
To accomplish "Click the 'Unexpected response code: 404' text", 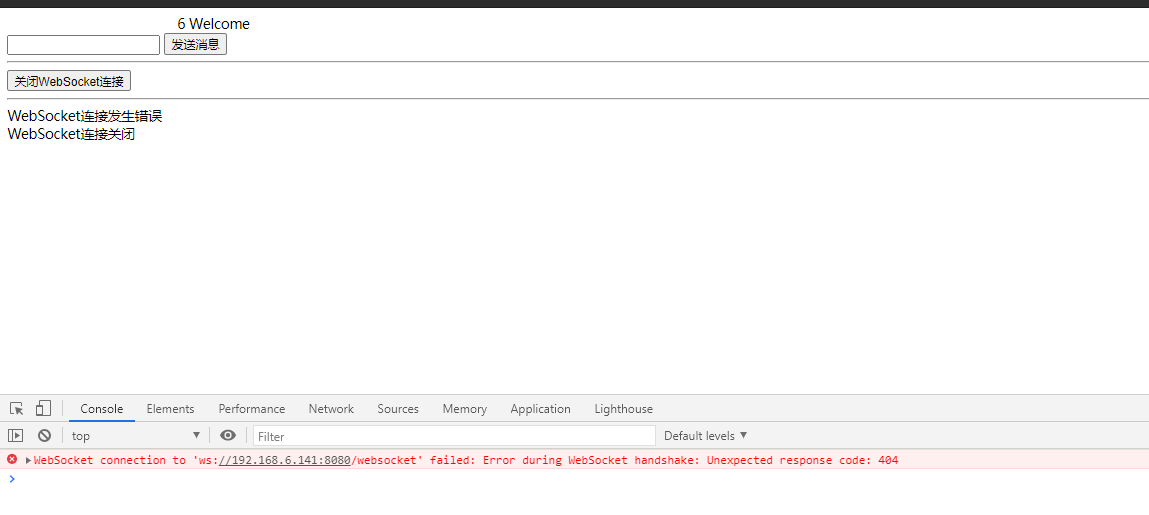I will click(802, 460).
